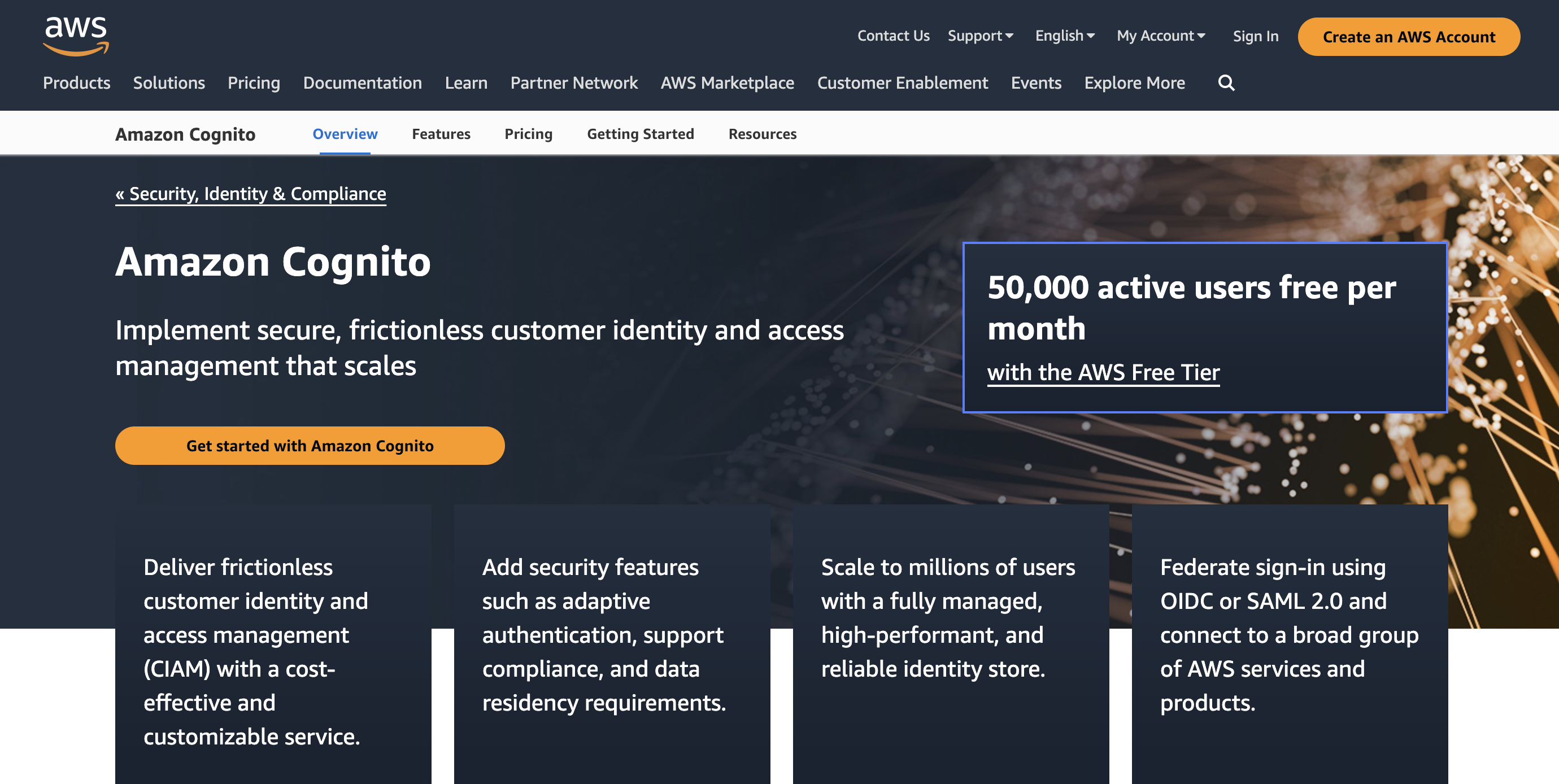Select the Overview tab
This screenshot has width=1559, height=784.
point(345,134)
